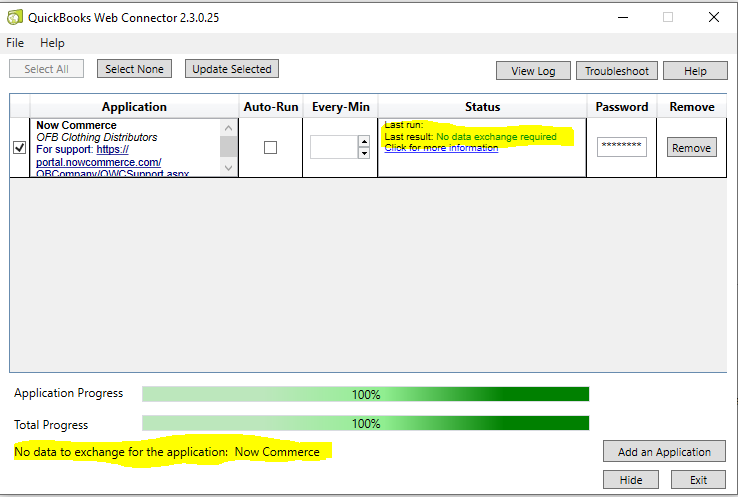This screenshot has height=497, width=738.
Task: Click the 'Click for more information' link
Action: [441, 148]
